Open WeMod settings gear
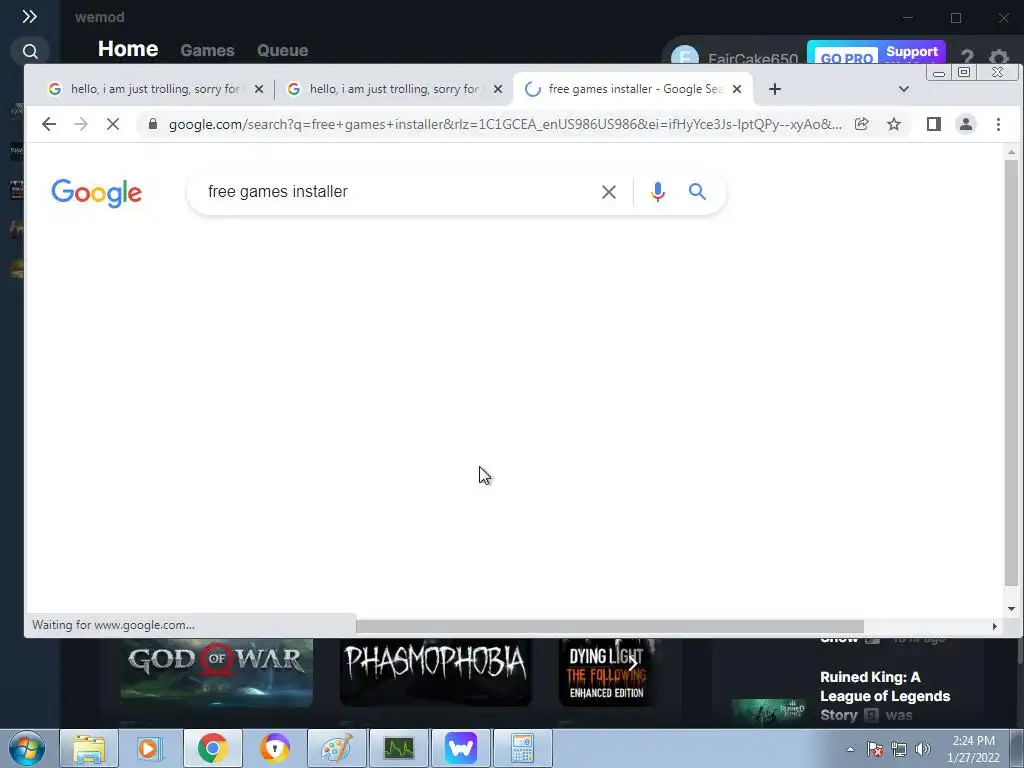Image resolution: width=1024 pixels, height=768 pixels. pyautogui.click(x=999, y=56)
